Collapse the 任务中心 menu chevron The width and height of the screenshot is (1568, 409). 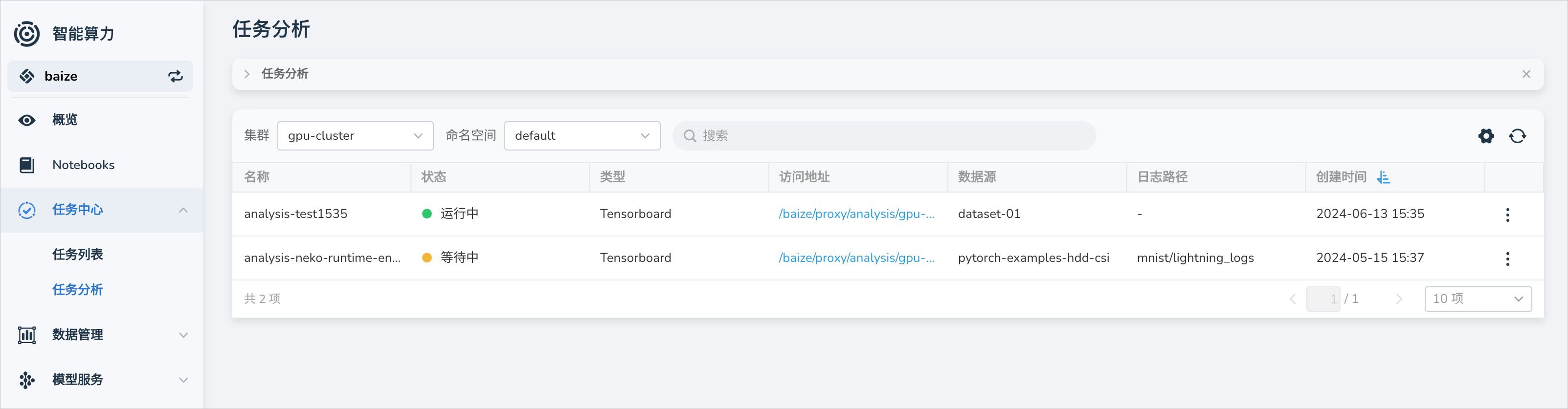[x=183, y=210]
